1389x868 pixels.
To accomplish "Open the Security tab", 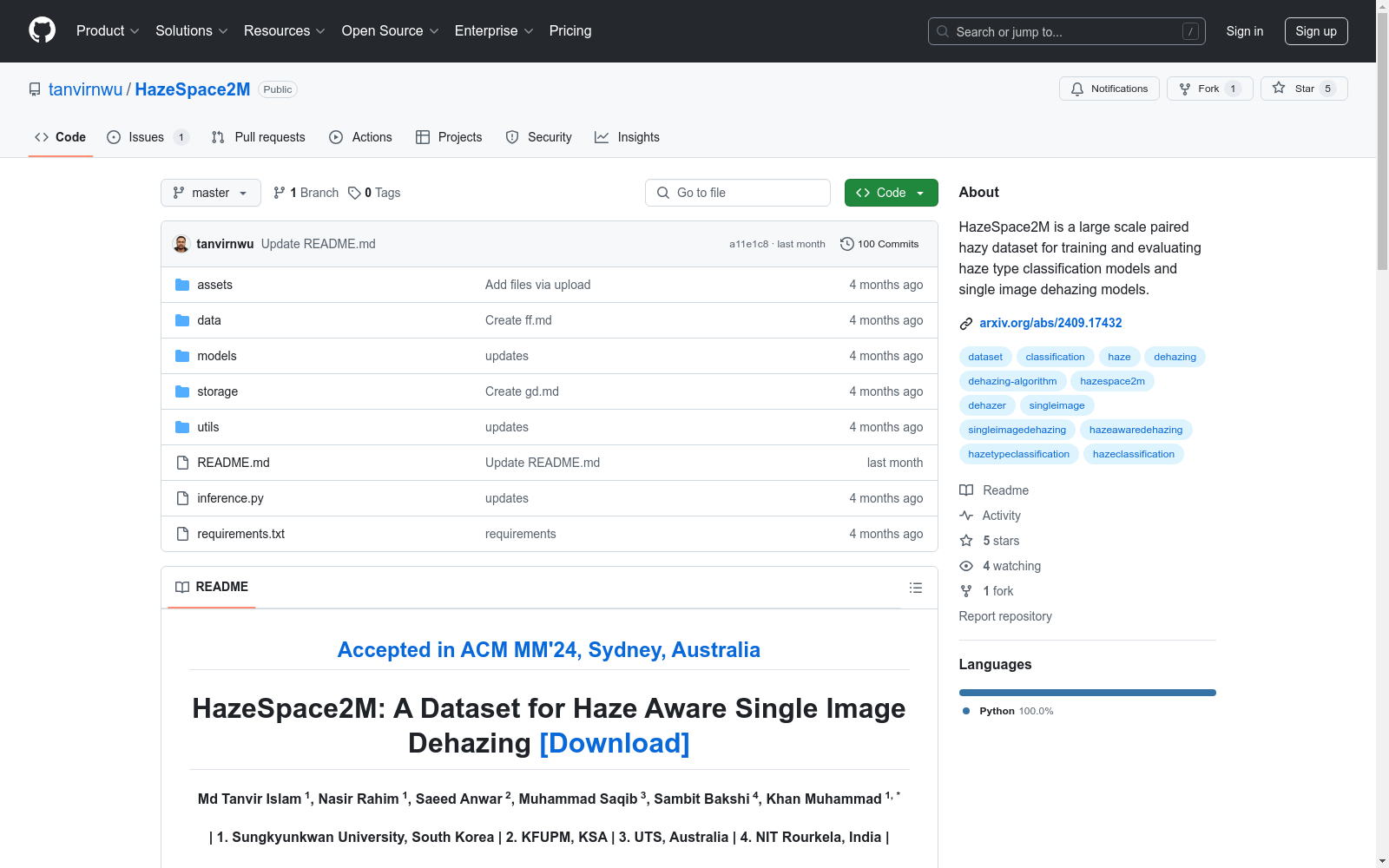I will [x=538, y=137].
